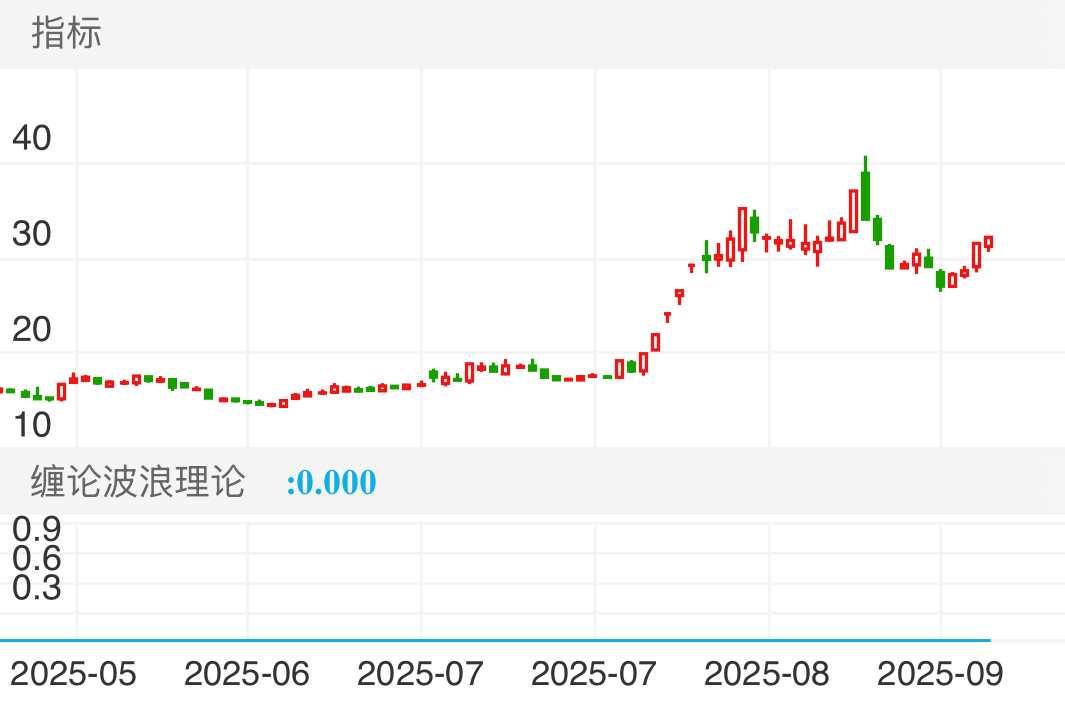
Task: Click the 0.3 indicator axis label
Action: point(37,587)
